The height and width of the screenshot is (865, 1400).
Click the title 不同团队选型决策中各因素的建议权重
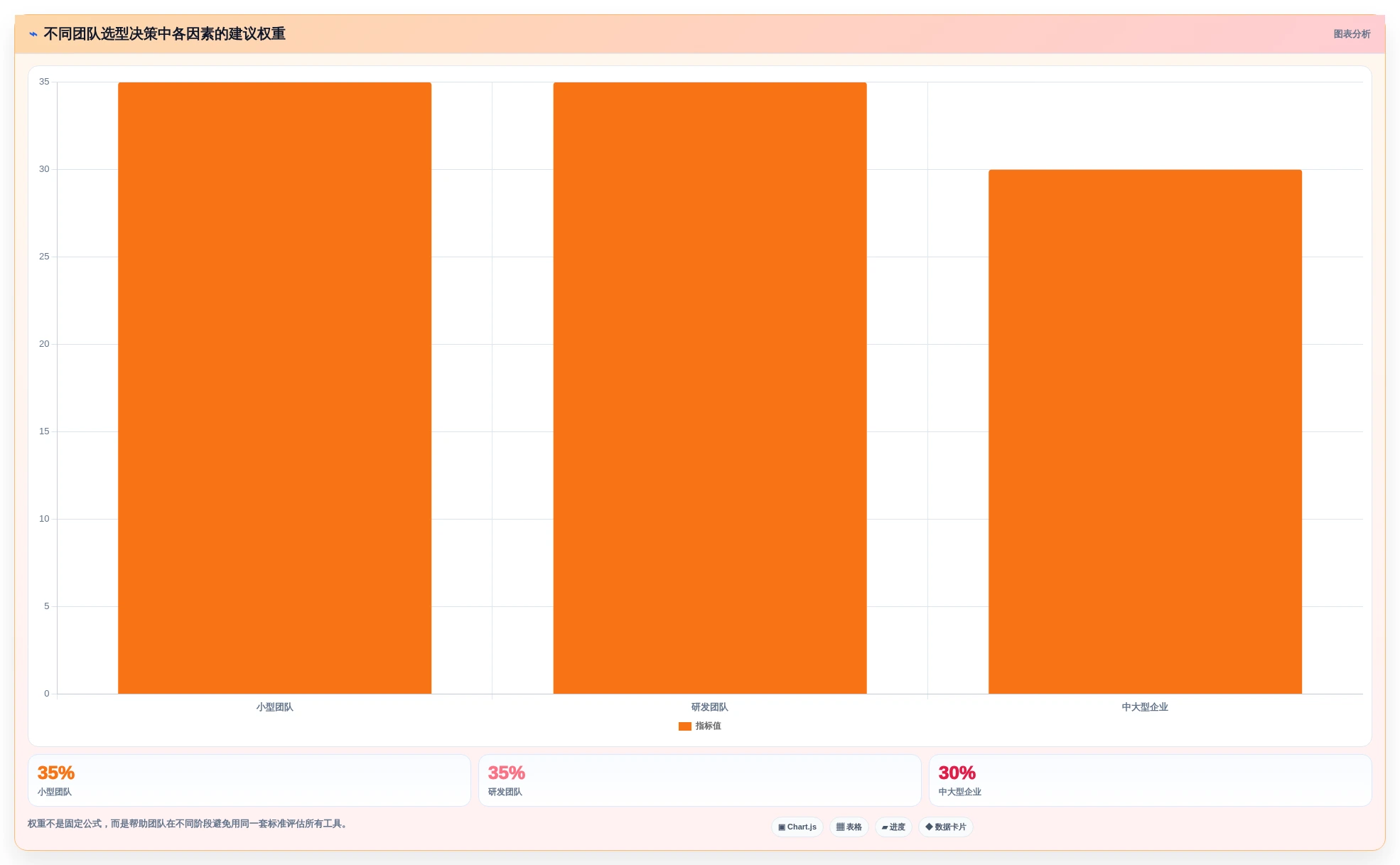click(164, 34)
